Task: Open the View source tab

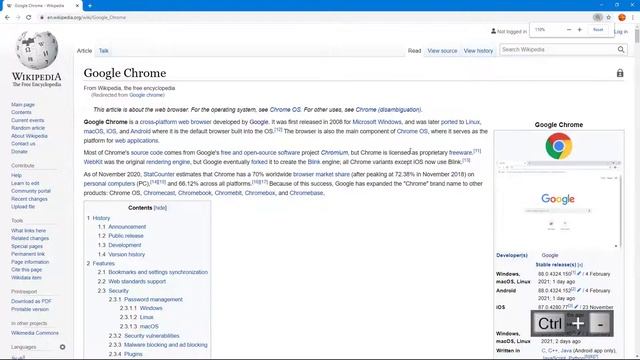Action: 442,51
